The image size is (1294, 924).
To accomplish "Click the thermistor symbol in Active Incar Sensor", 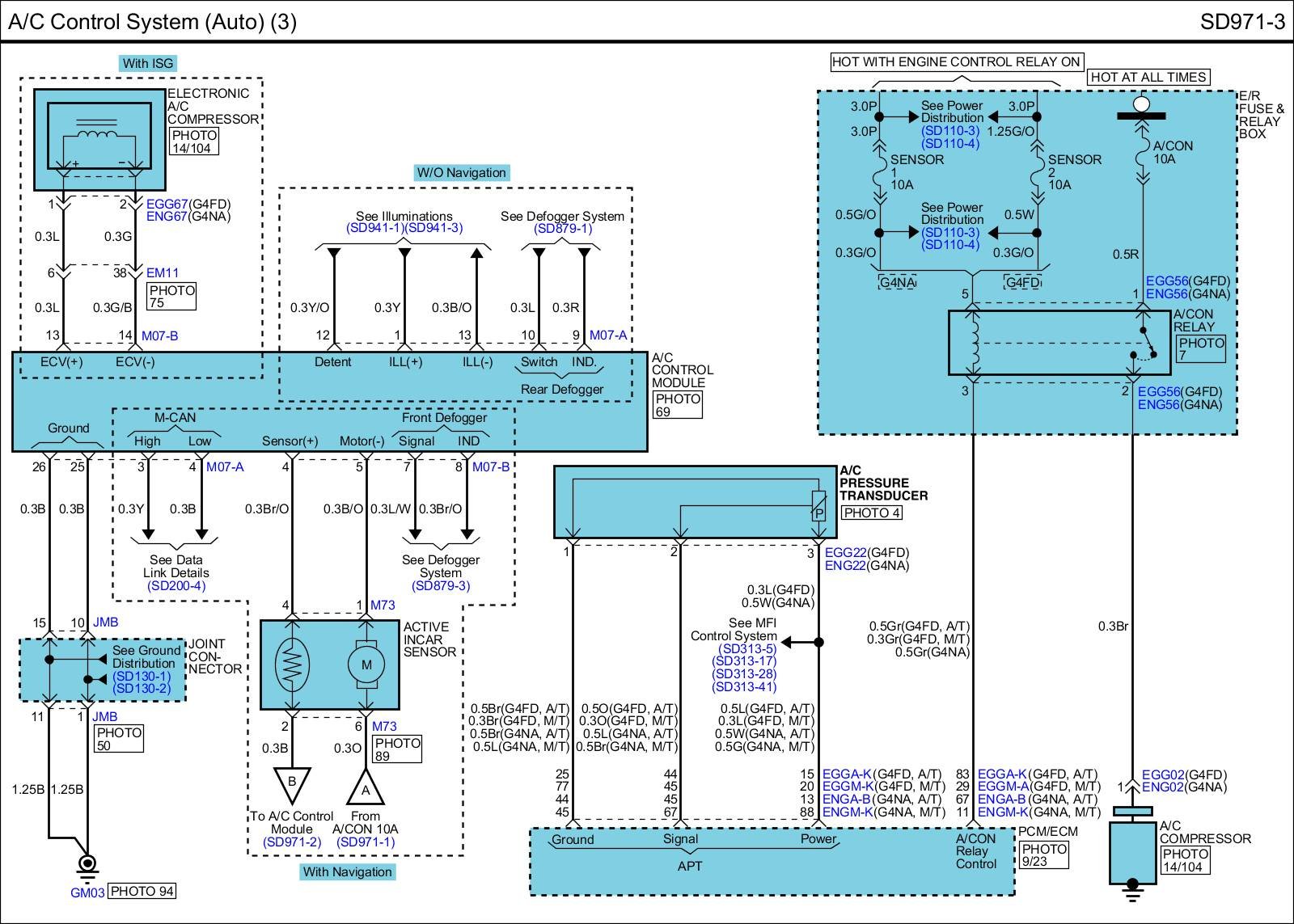I will [x=292, y=665].
